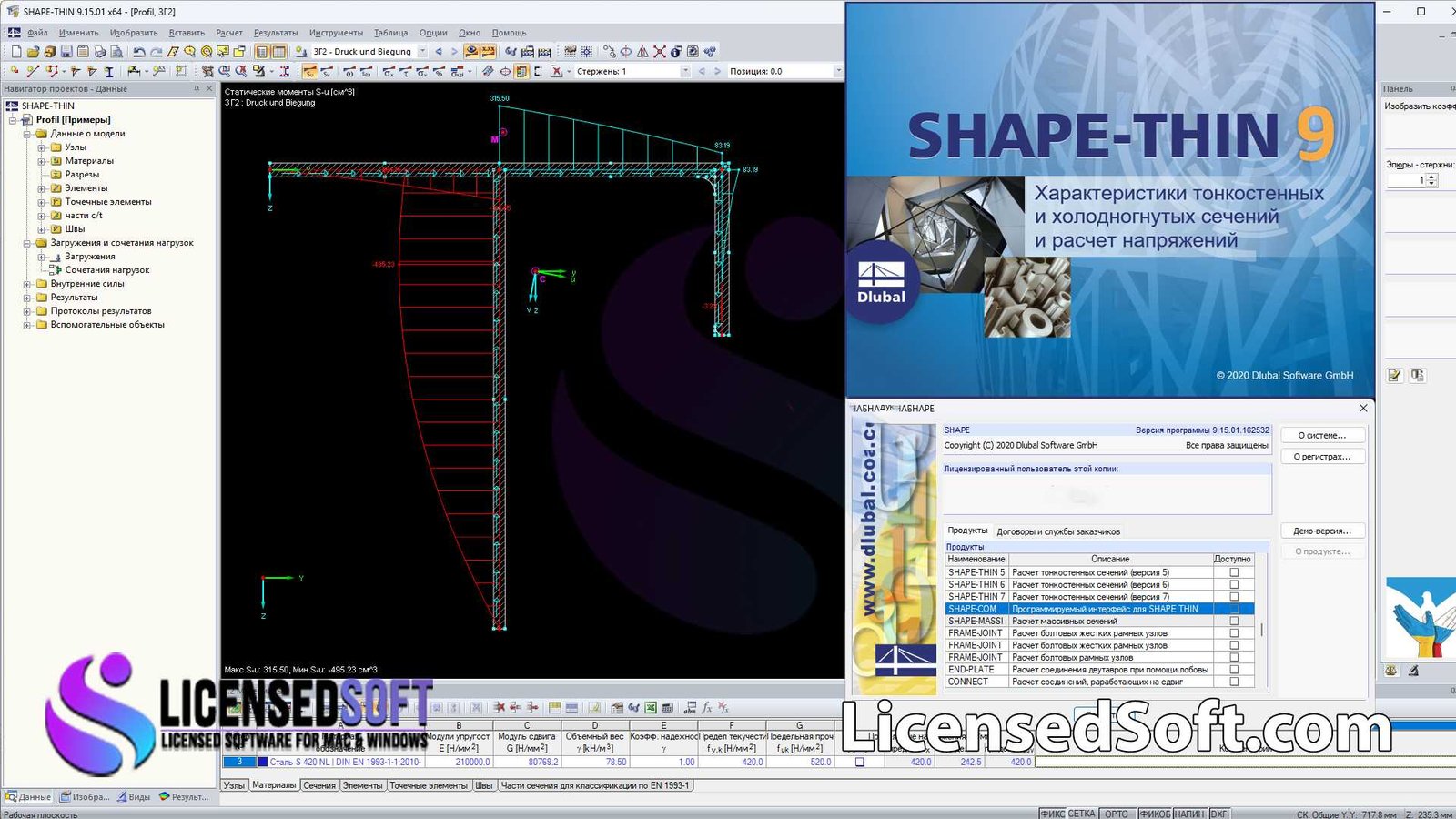The height and width of the screenshot is (819, 1456).
Task: Tick the Доступно checkbox for SHAPE-THIN 6
Action: coord(1234,584)
